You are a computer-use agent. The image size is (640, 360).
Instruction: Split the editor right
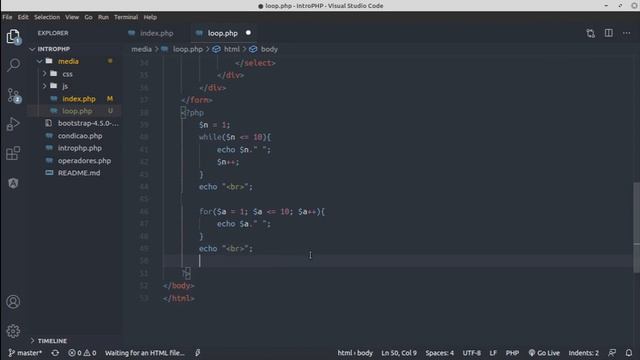(x=609, y=33)
